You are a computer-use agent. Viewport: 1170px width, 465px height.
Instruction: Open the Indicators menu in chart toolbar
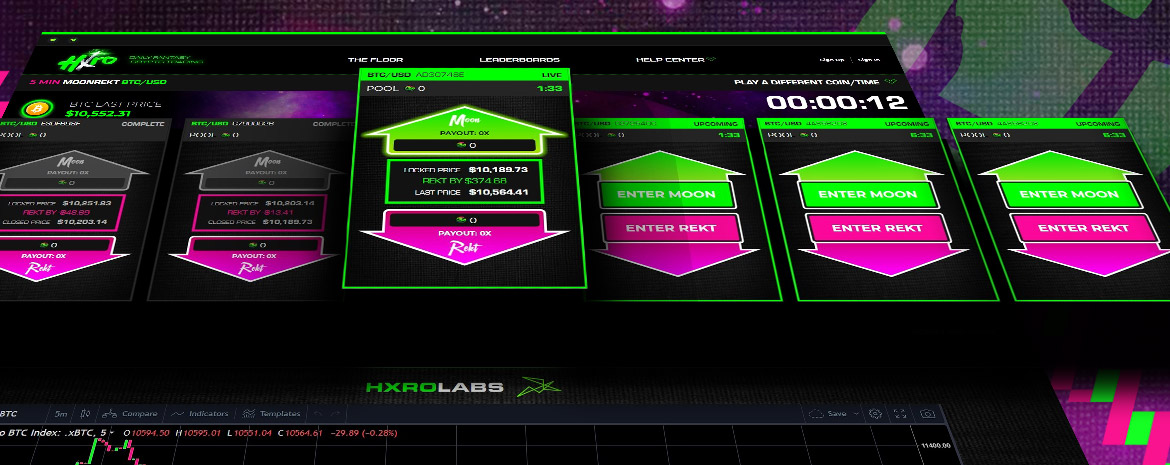point(200,413)
